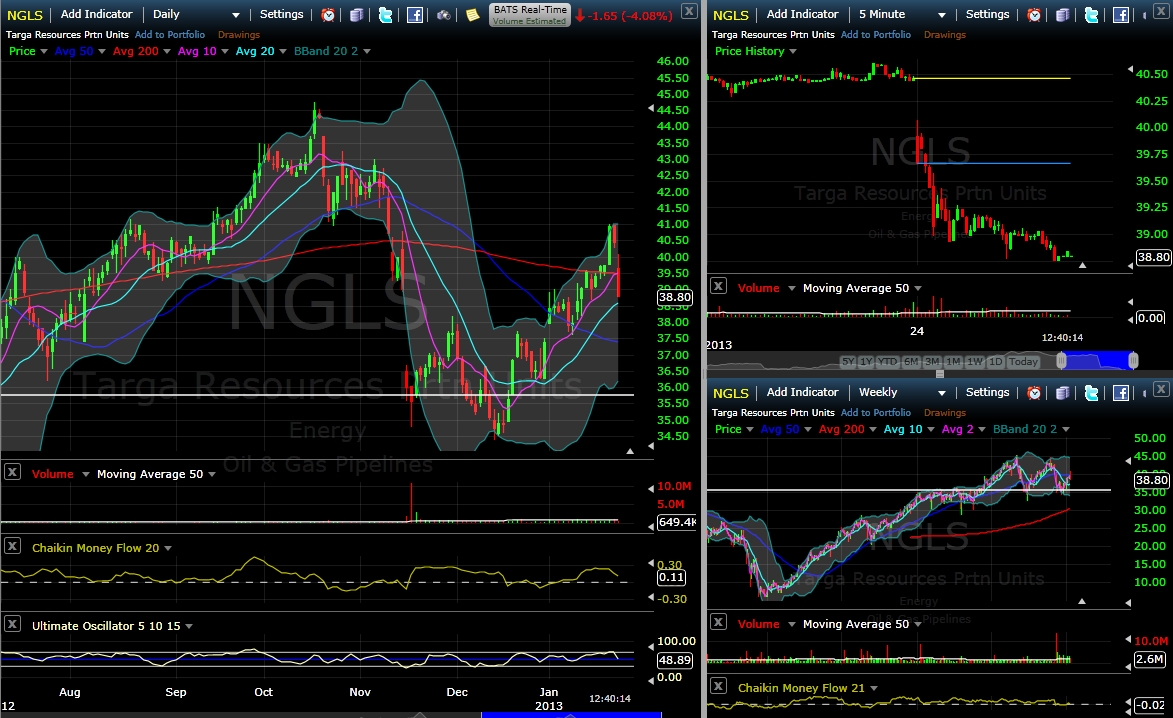Open Settings on 5 Minute chart

click(987, 14)
